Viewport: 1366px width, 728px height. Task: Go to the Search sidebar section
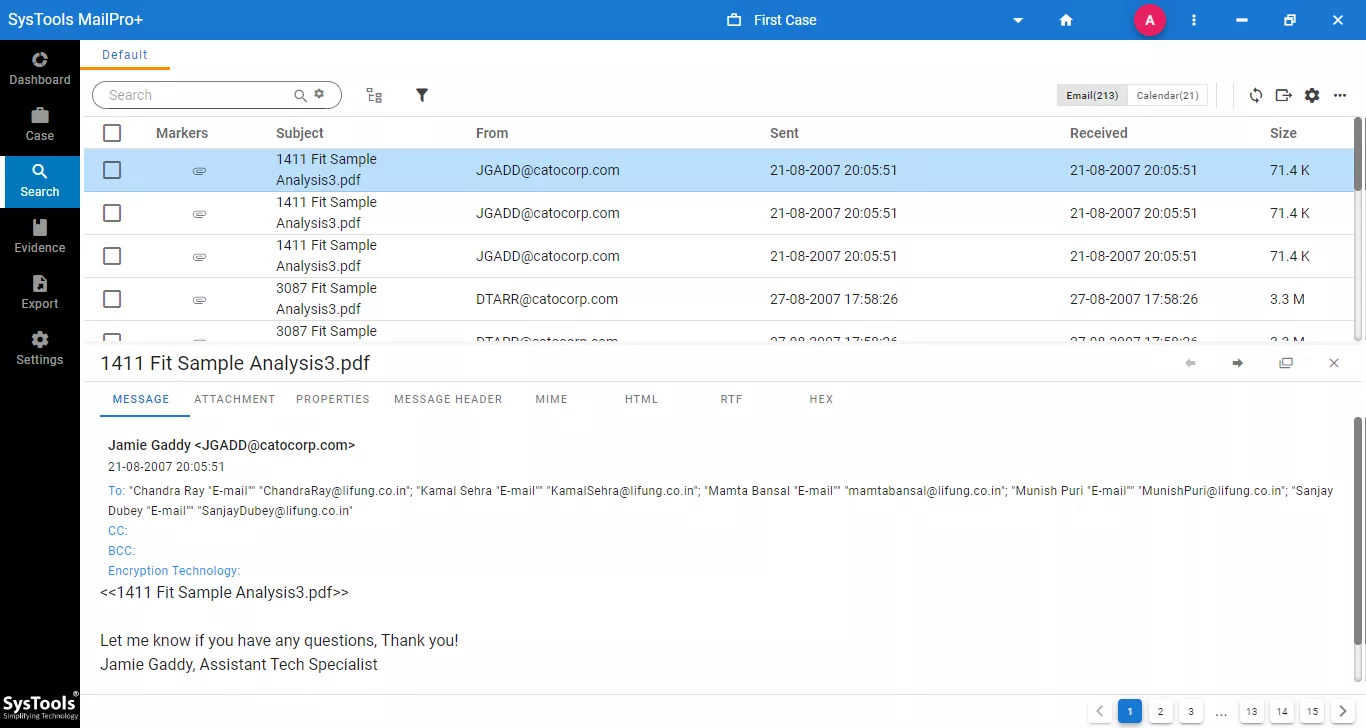point(40,181)
